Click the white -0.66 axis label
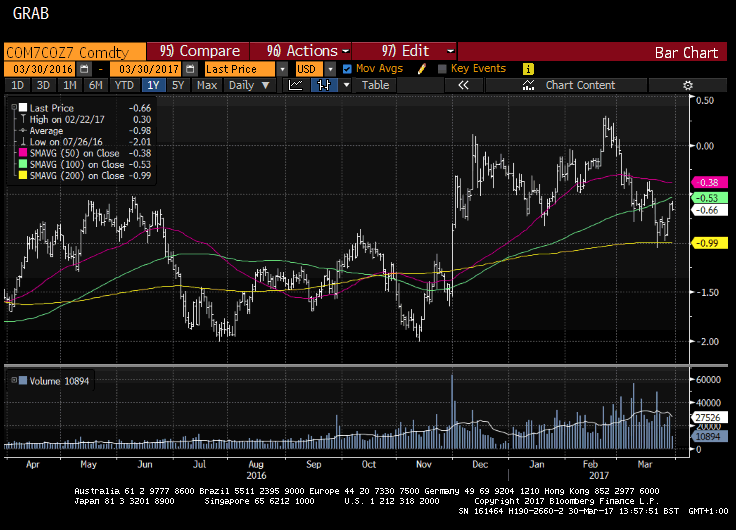Viewport: 736px width, 530px height. 709,210
